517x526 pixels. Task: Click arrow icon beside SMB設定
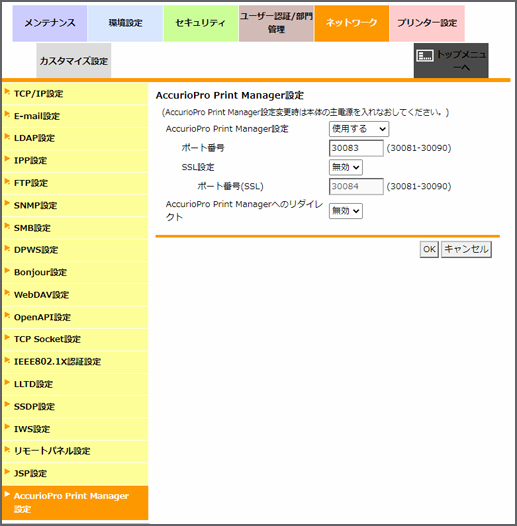7,225
